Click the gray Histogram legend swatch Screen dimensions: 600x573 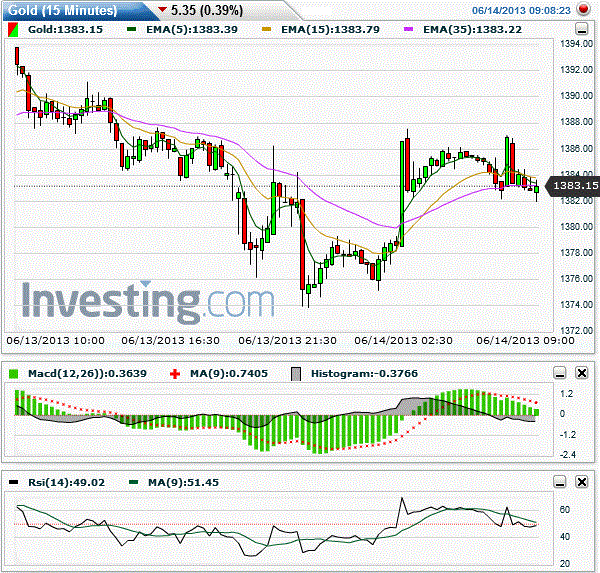point(296,374)
